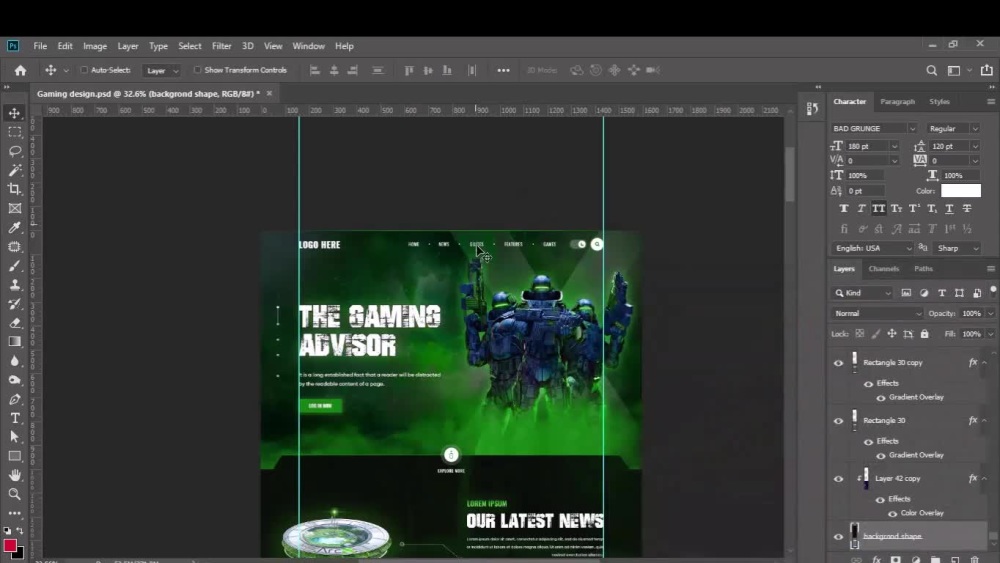Open the English: USA language dropdown
The height and width of the screenshot is (563, 1000).
click(872, 249)
